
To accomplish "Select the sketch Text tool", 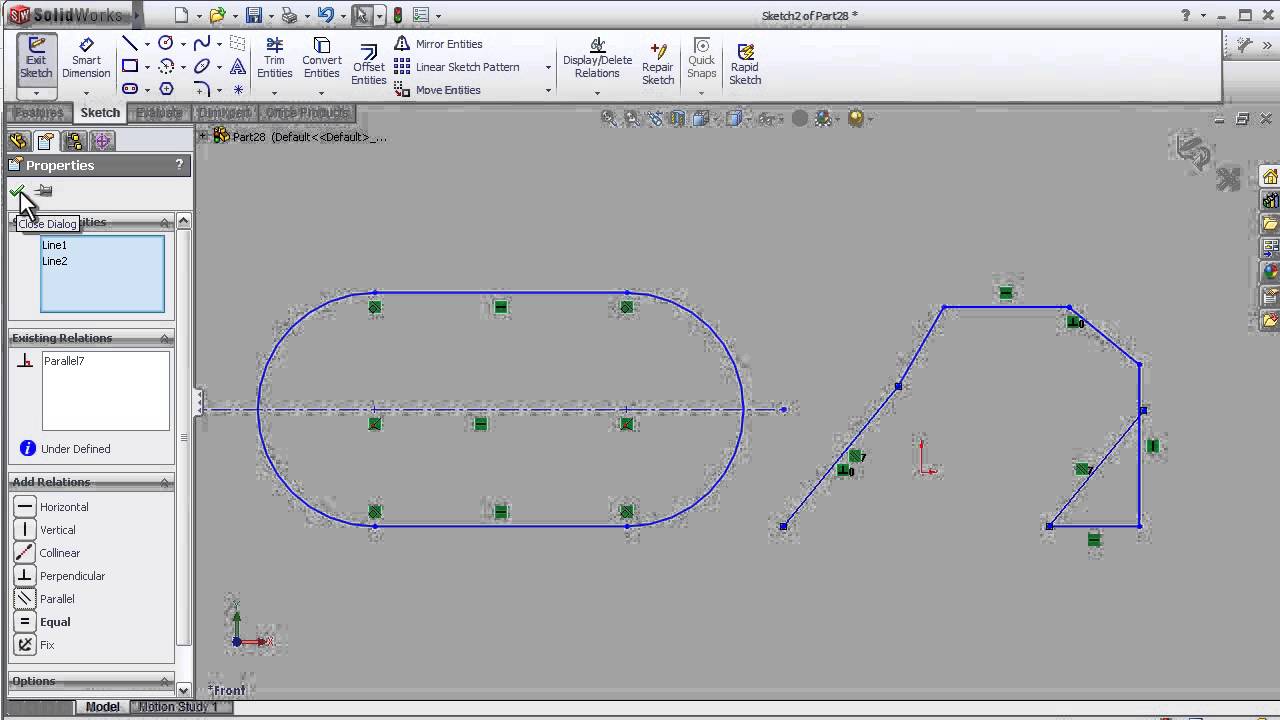I will (x=238, y=66).
